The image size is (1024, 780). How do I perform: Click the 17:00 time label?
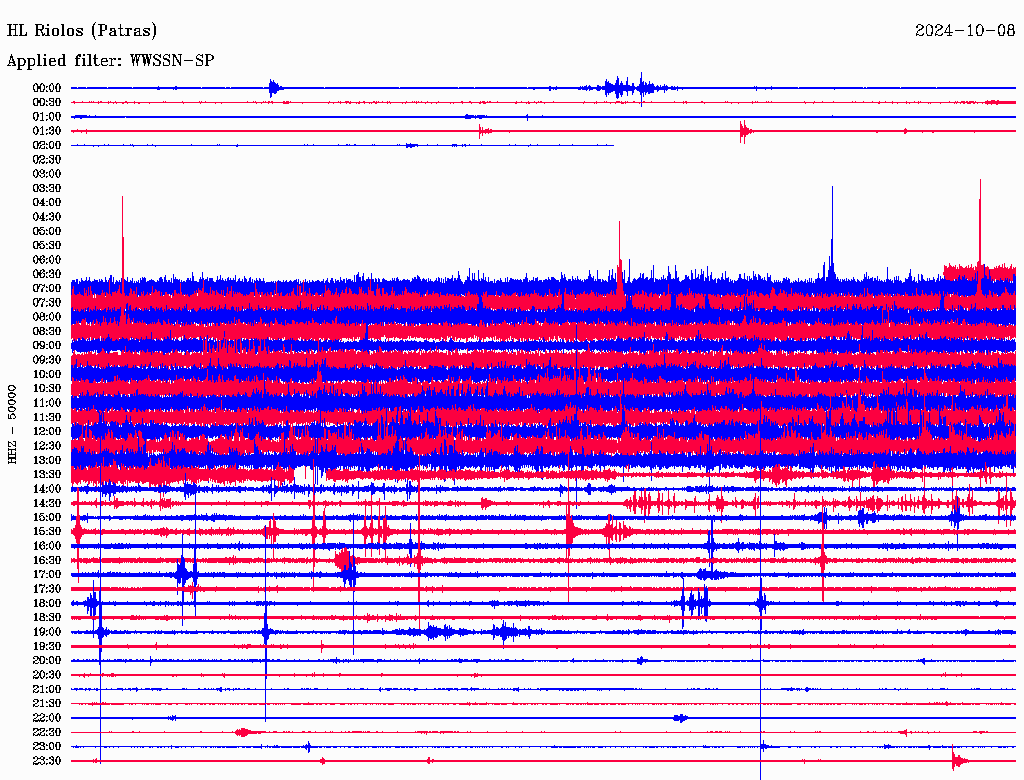47,575
